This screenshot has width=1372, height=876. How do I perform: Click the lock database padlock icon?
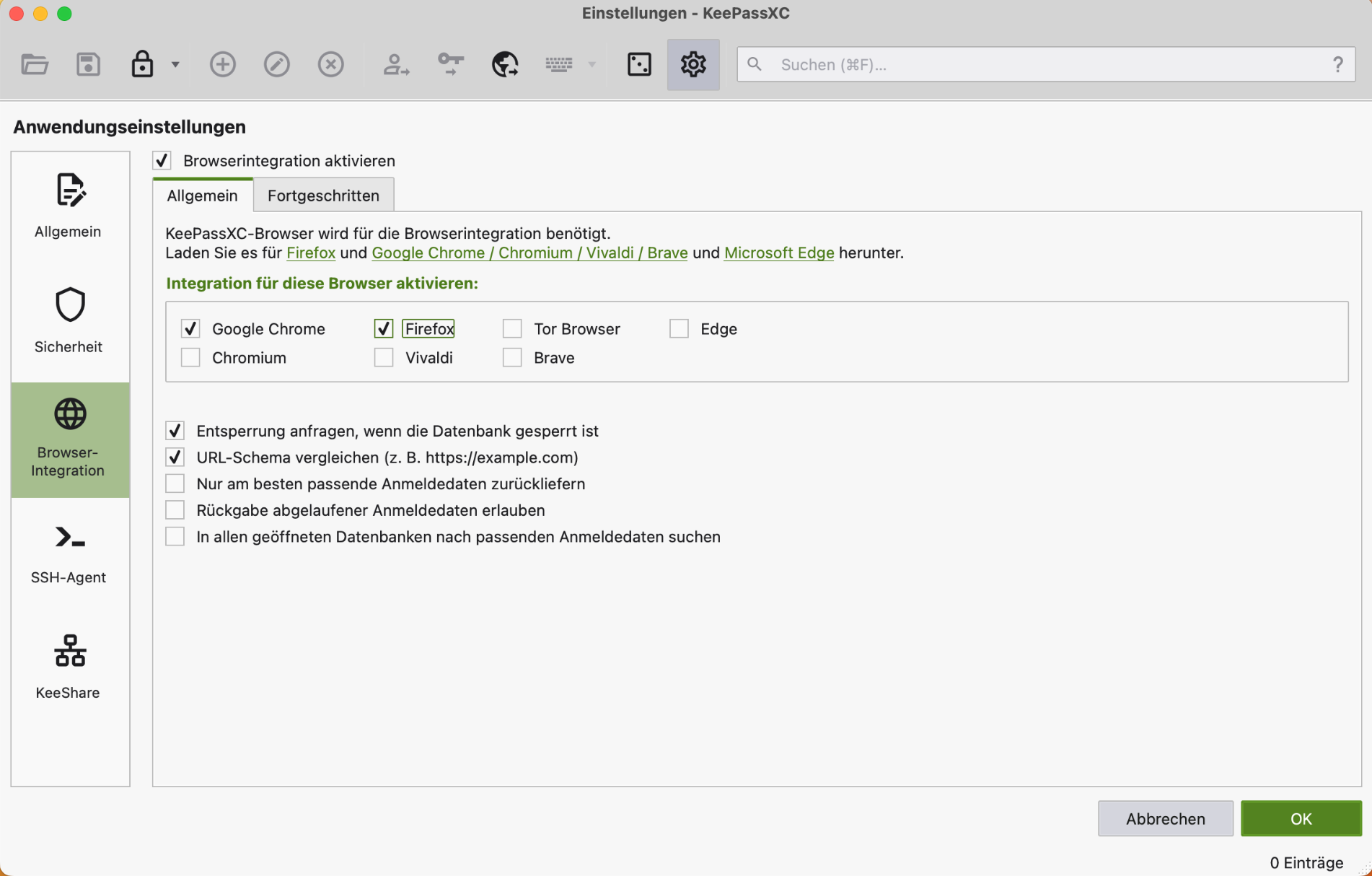pos(142,64)
